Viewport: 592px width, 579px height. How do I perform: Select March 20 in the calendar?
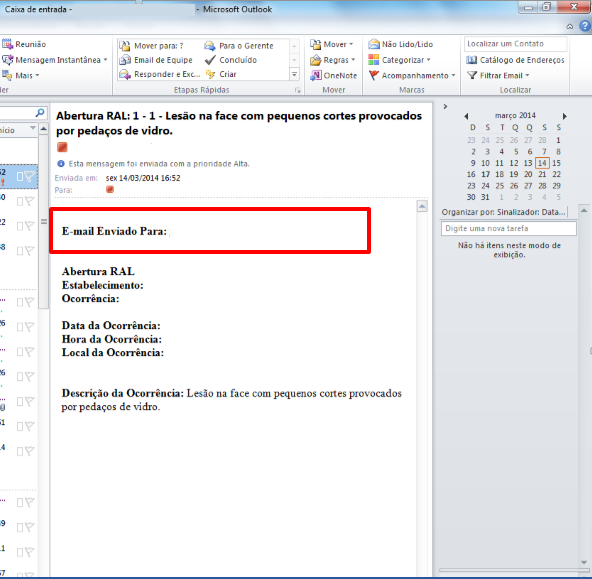528,174
